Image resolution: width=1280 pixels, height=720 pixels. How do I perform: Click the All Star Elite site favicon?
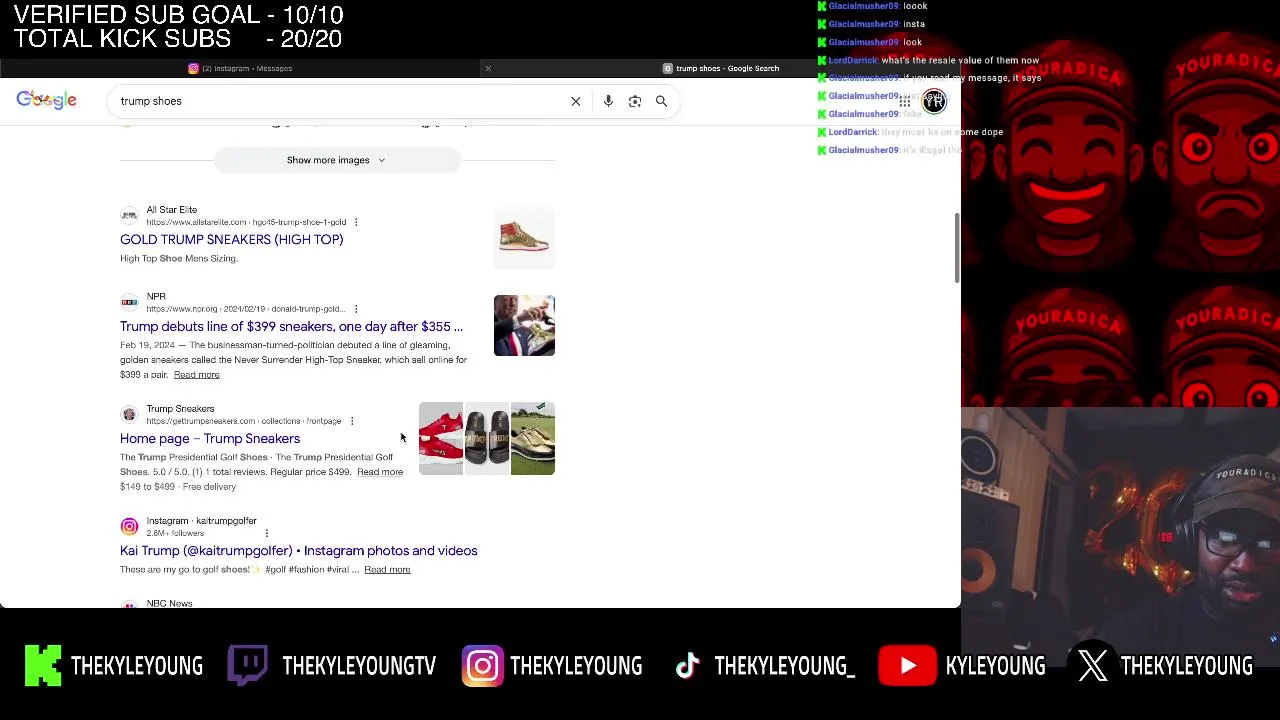129,215
